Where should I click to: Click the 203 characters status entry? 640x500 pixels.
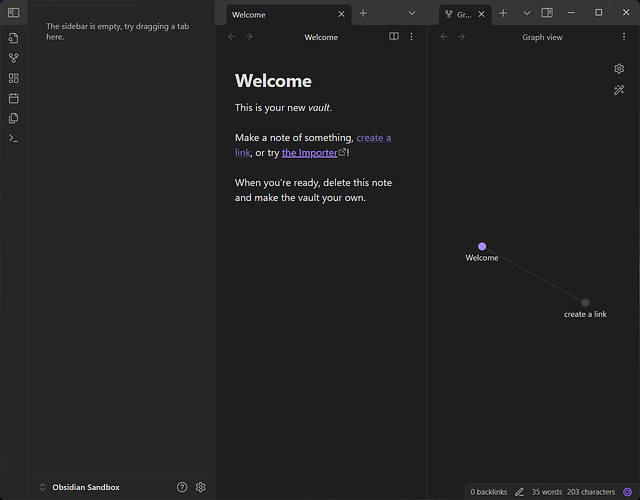[591, 492]
